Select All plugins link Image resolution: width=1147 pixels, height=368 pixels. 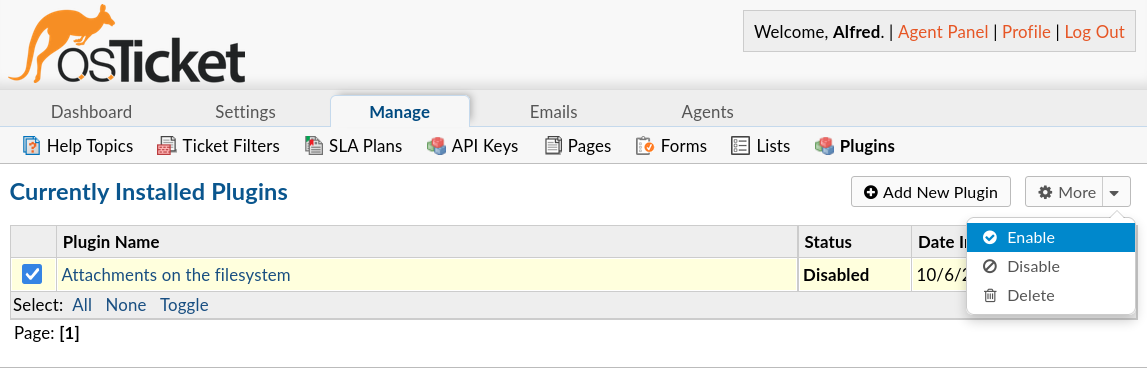pos(82,305)
